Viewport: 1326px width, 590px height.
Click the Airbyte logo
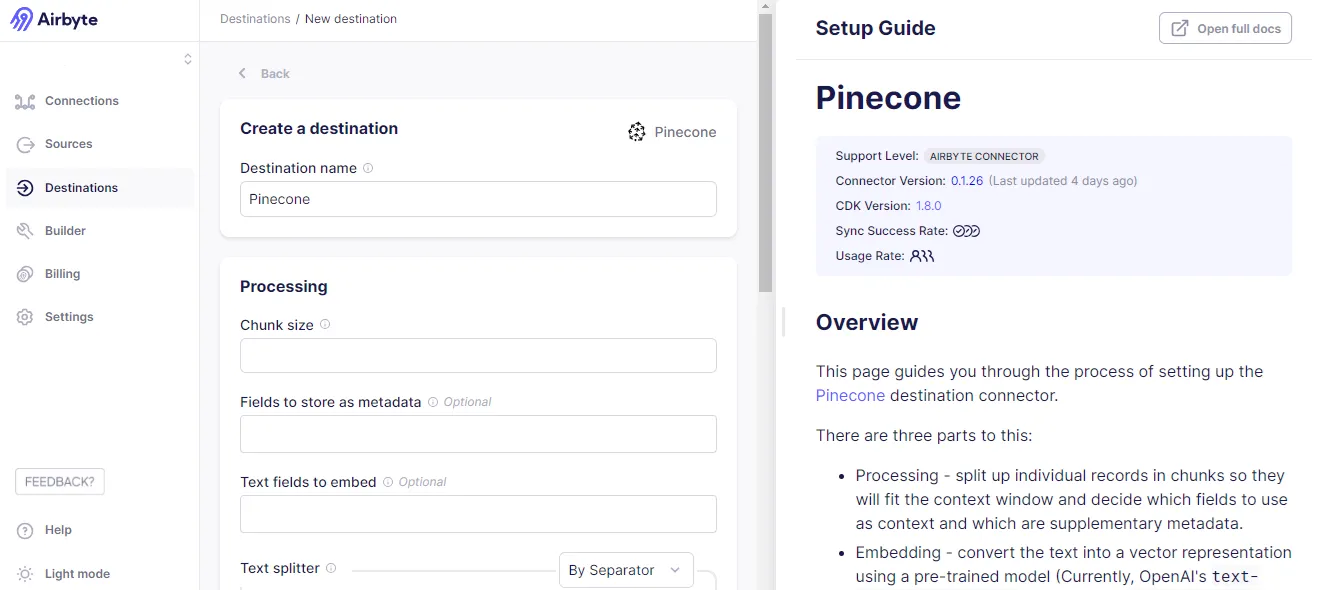[x=54, y=20]
